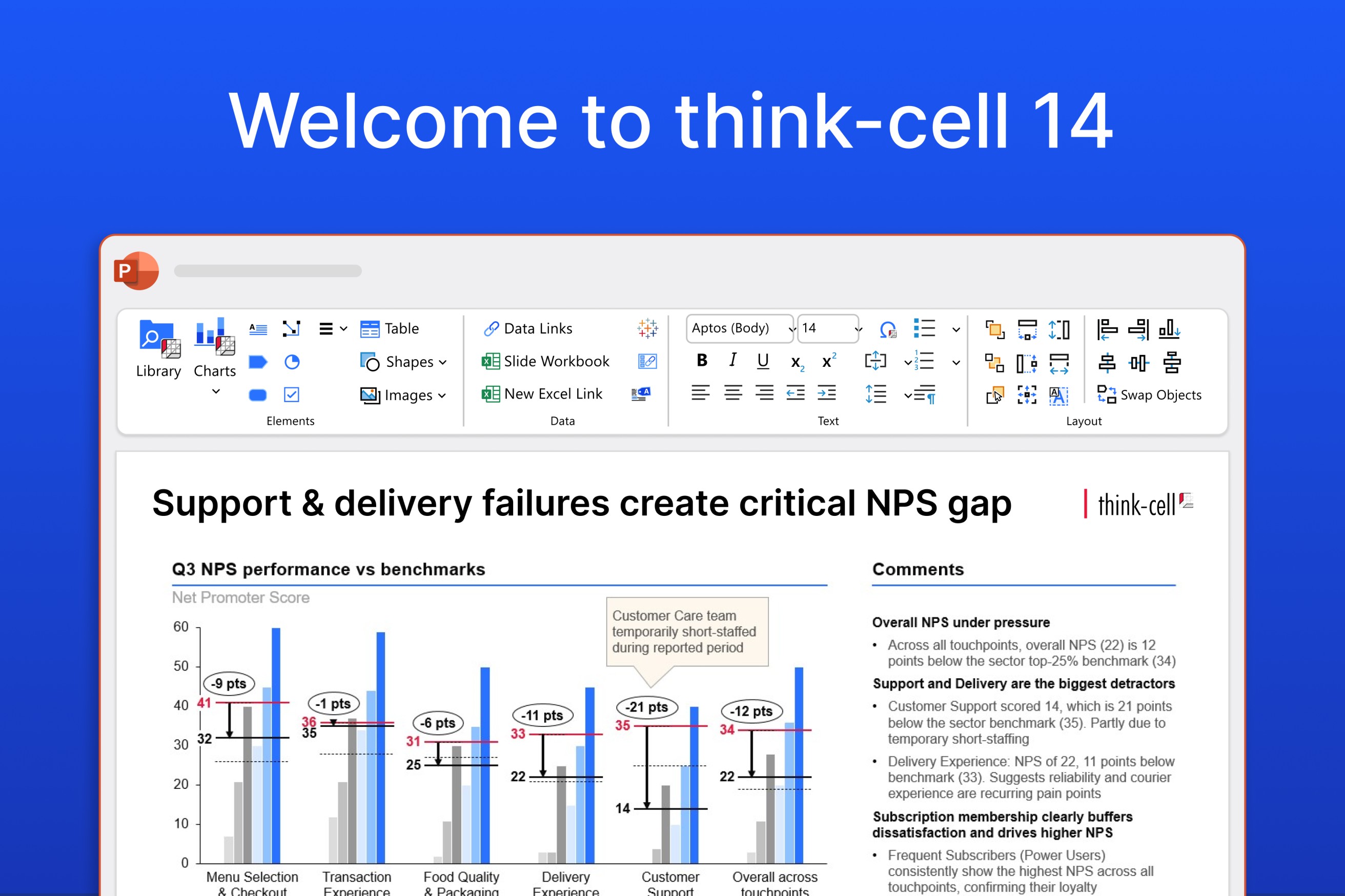Toggle superscript formatting

pyautogui.click(x=829, y=361)
